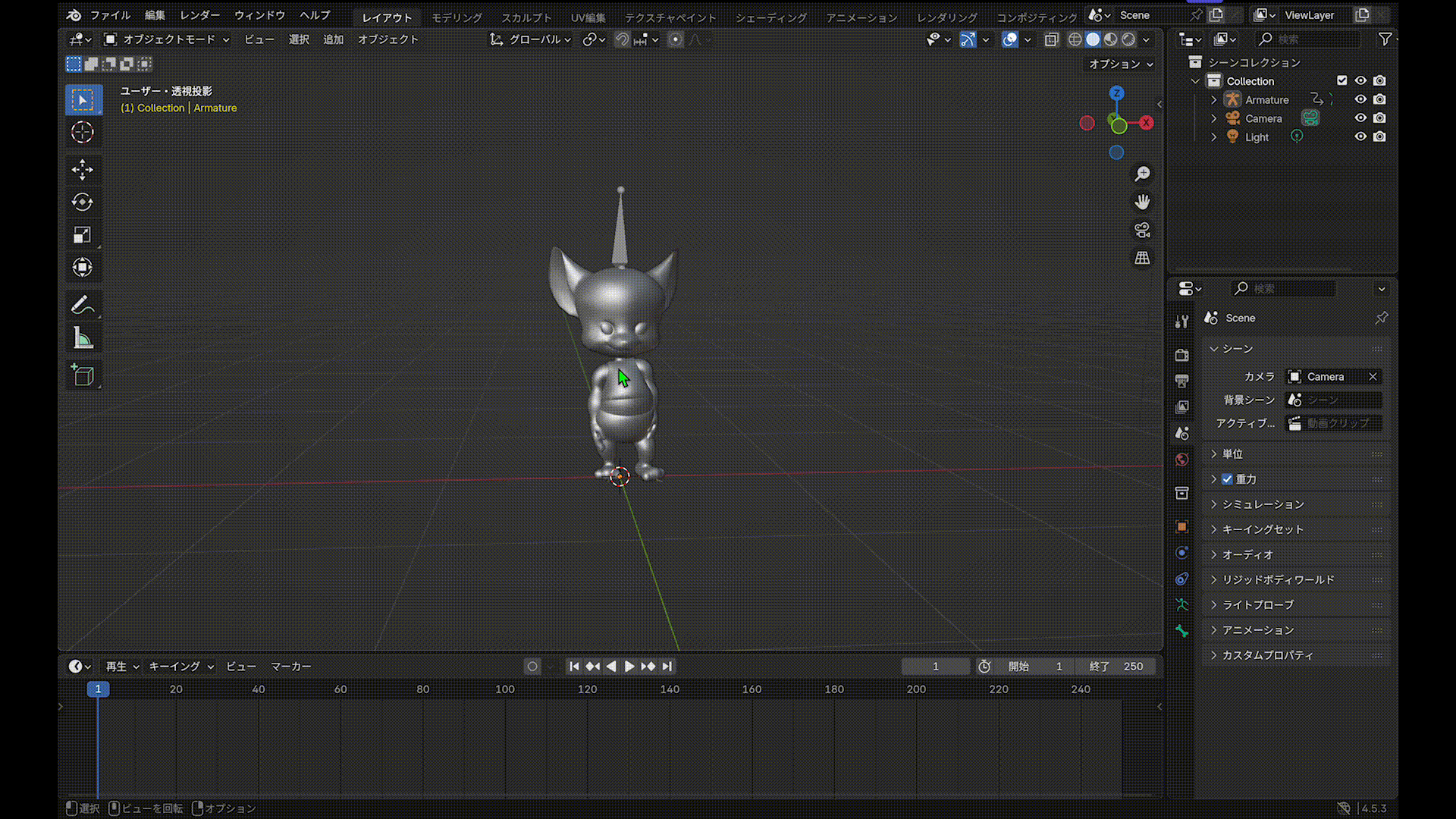Select the 3D Cursor tool

pos(82,132)
